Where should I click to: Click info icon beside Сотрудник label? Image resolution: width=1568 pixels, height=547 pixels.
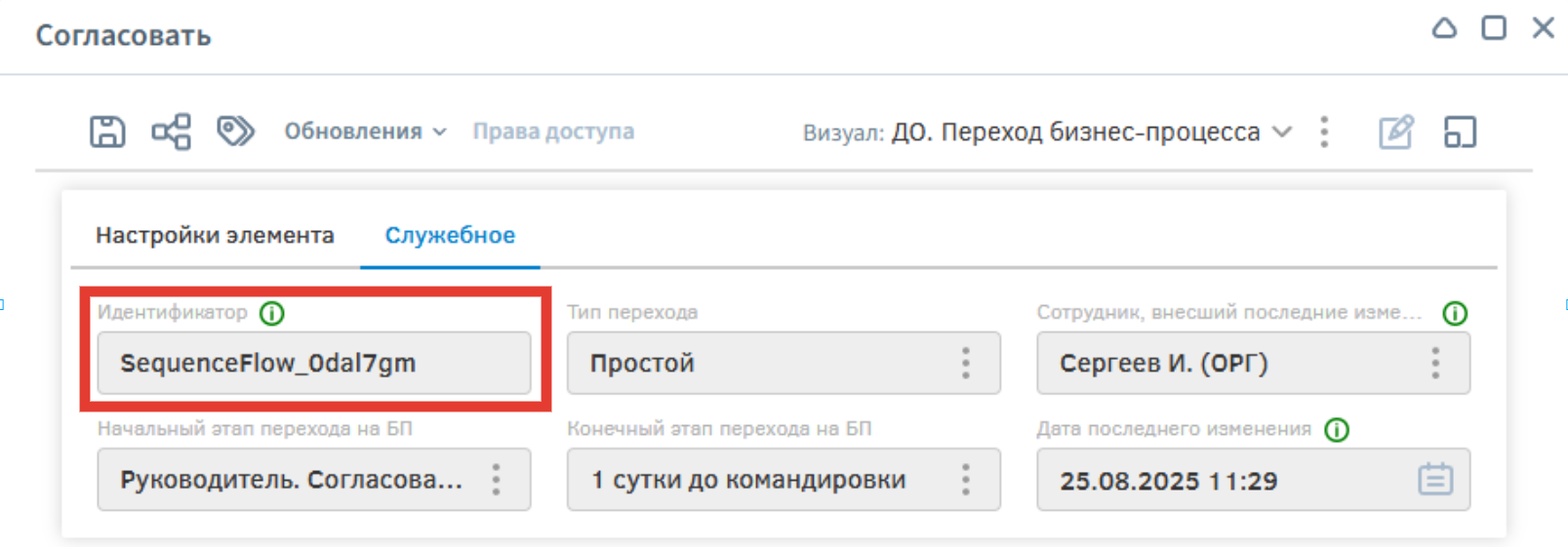[1455, 313]
